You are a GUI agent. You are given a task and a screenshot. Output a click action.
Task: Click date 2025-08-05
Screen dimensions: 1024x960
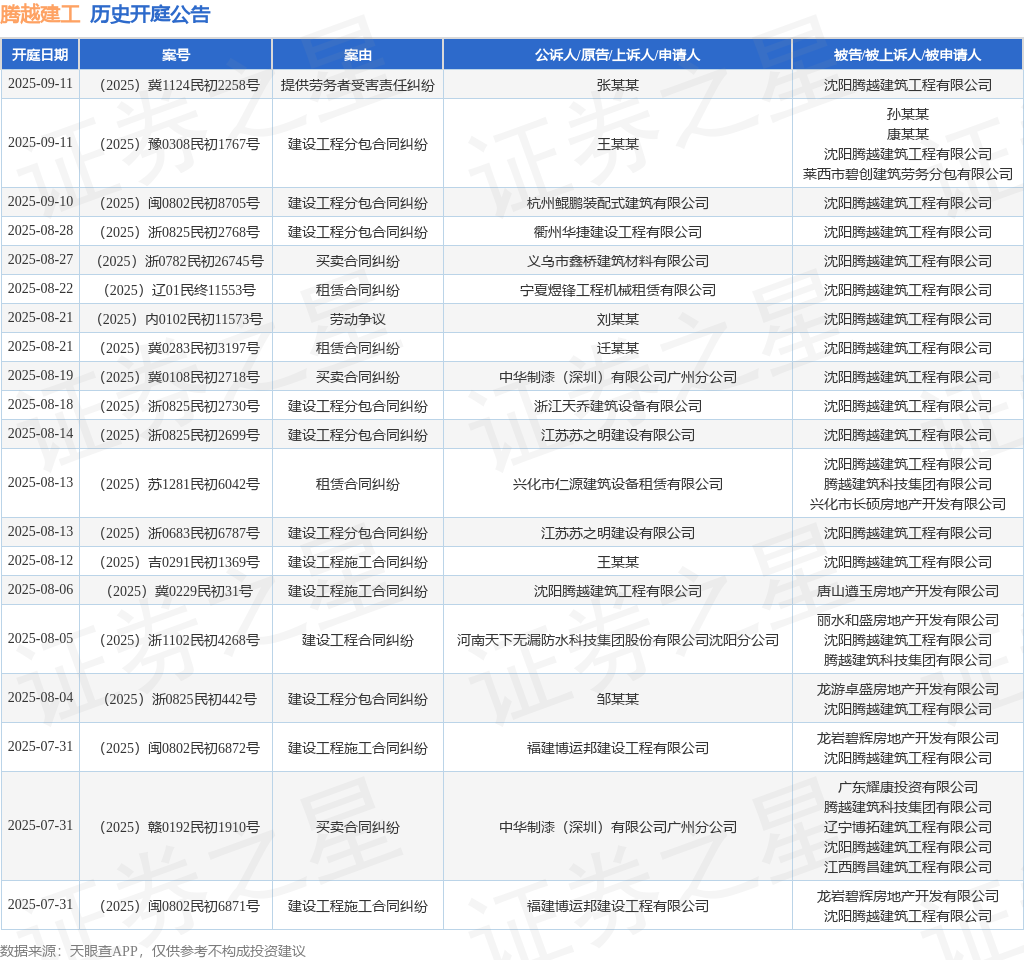[40, 638]
